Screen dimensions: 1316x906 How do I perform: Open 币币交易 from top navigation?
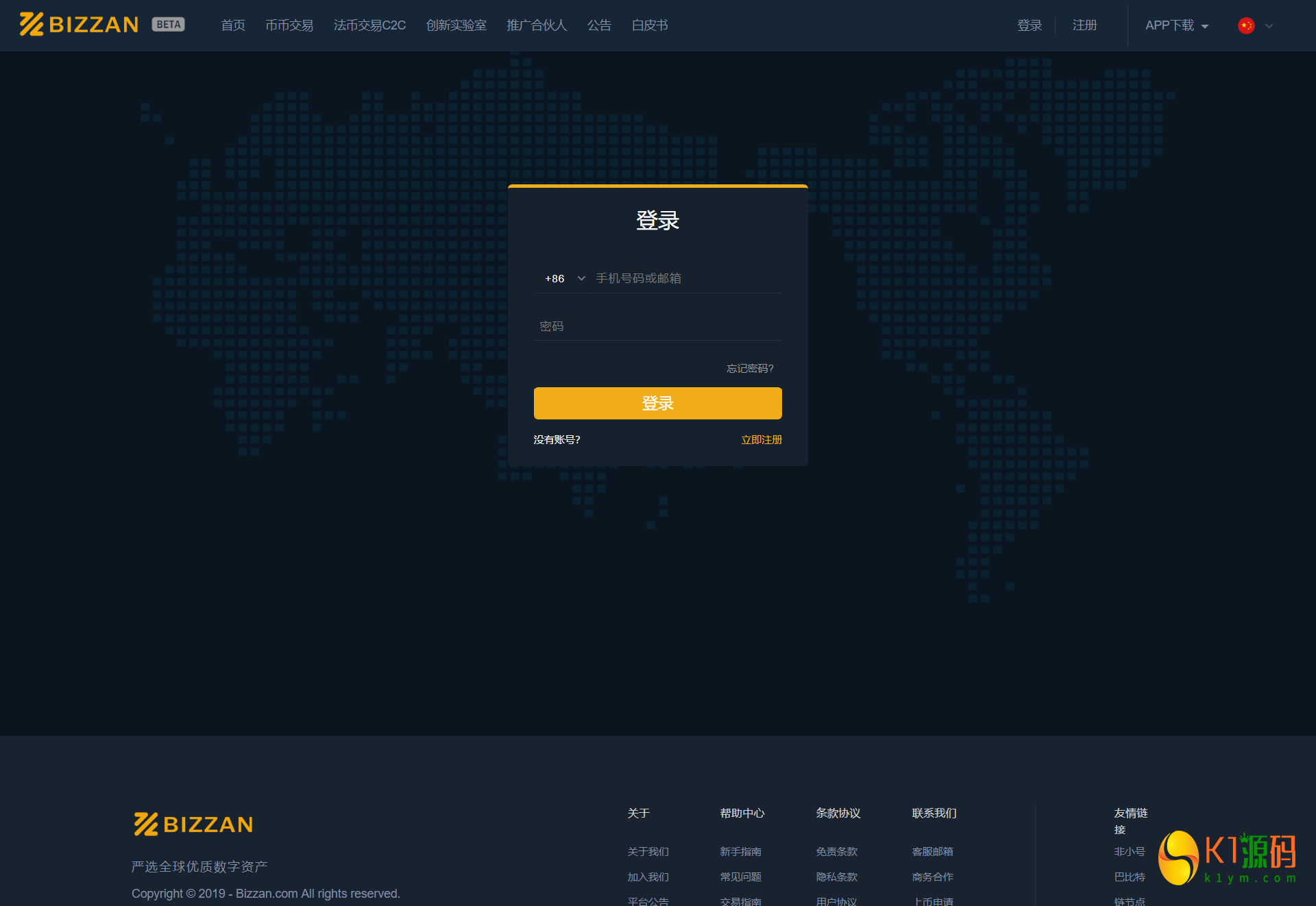click(x=289, y=25)
